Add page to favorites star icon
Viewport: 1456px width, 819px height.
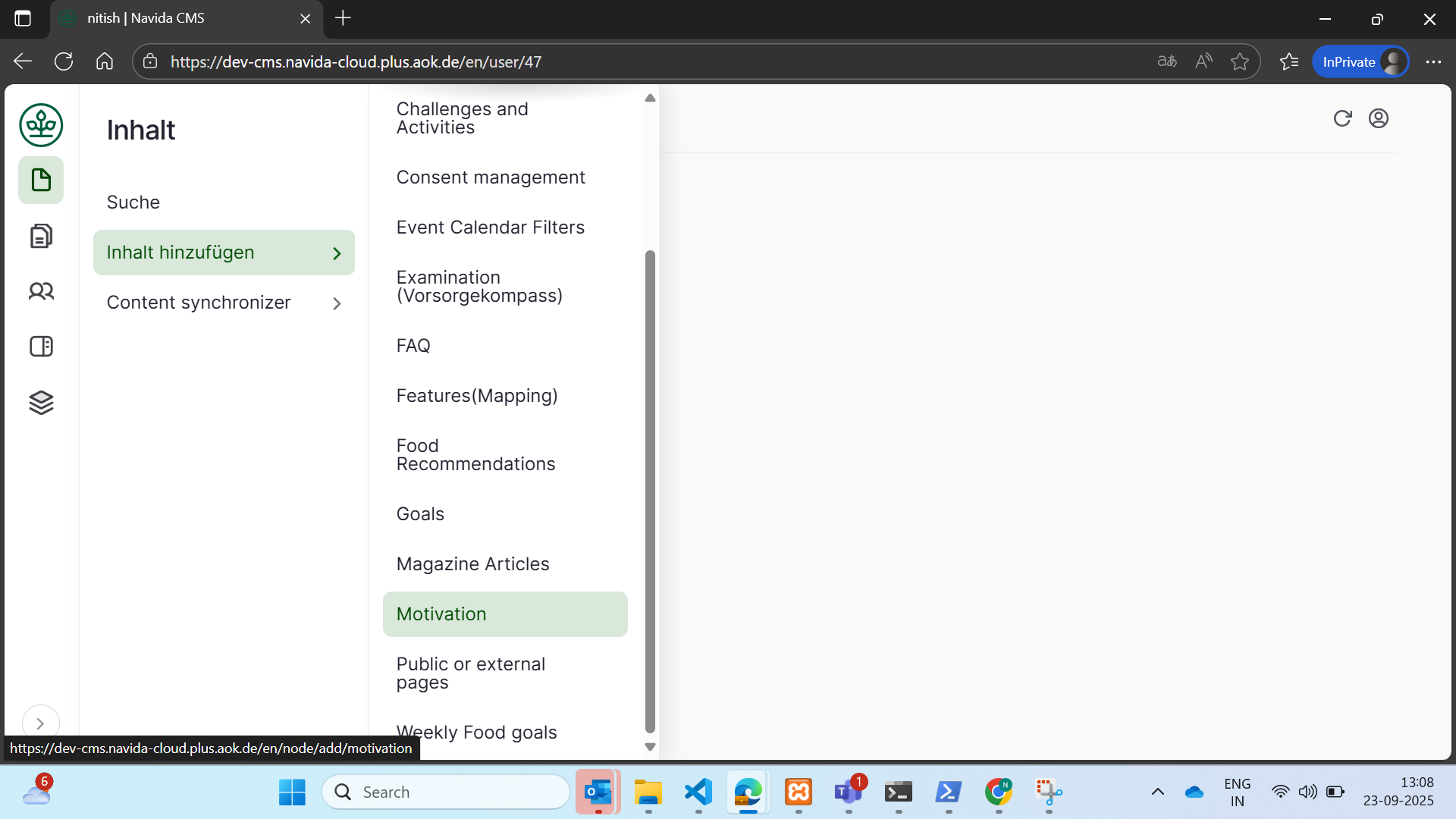coord(1239,62)
